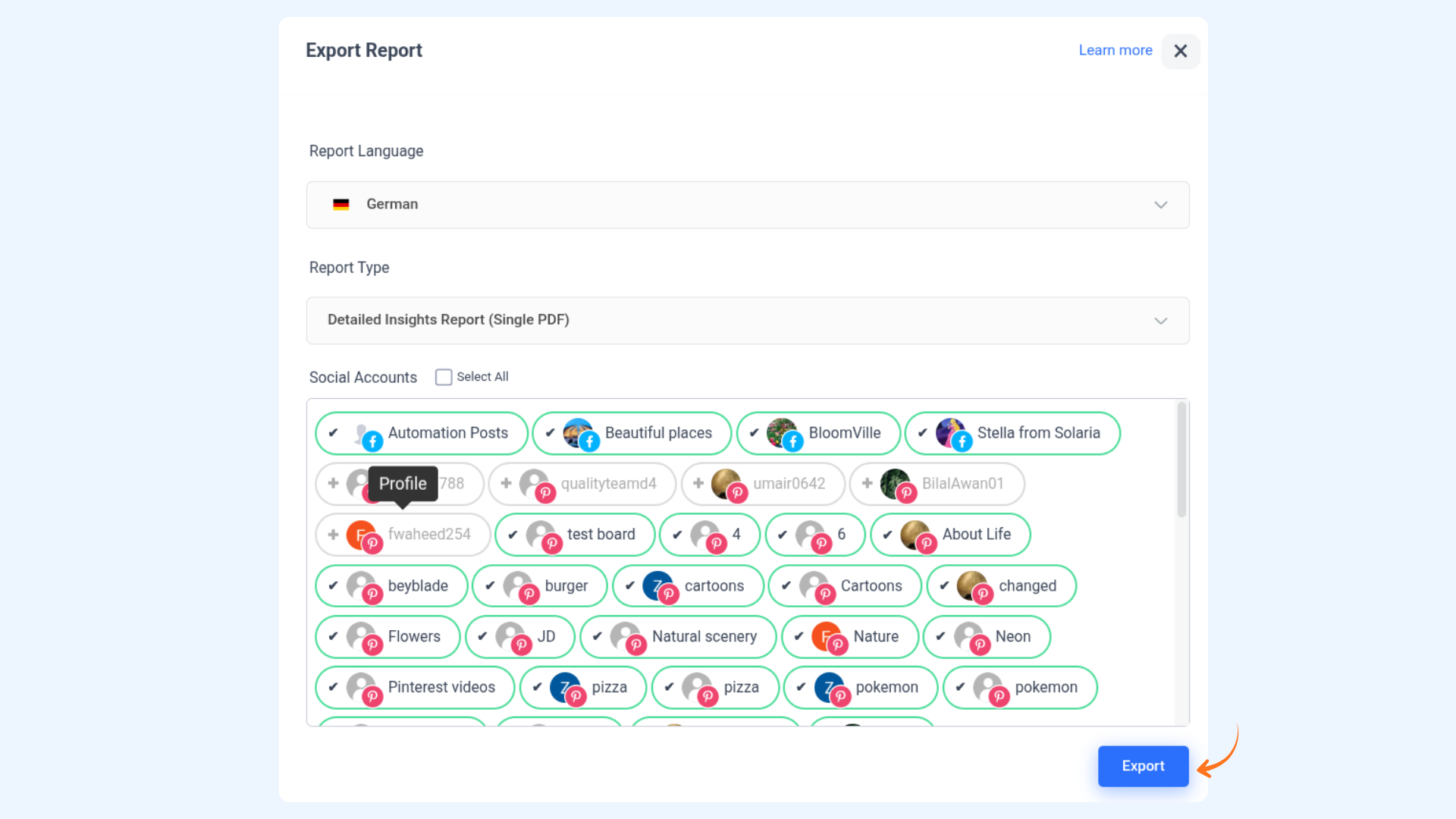Close the Export Report dialog
This screenshot has width=1456, height=819.
[1180, 52]
